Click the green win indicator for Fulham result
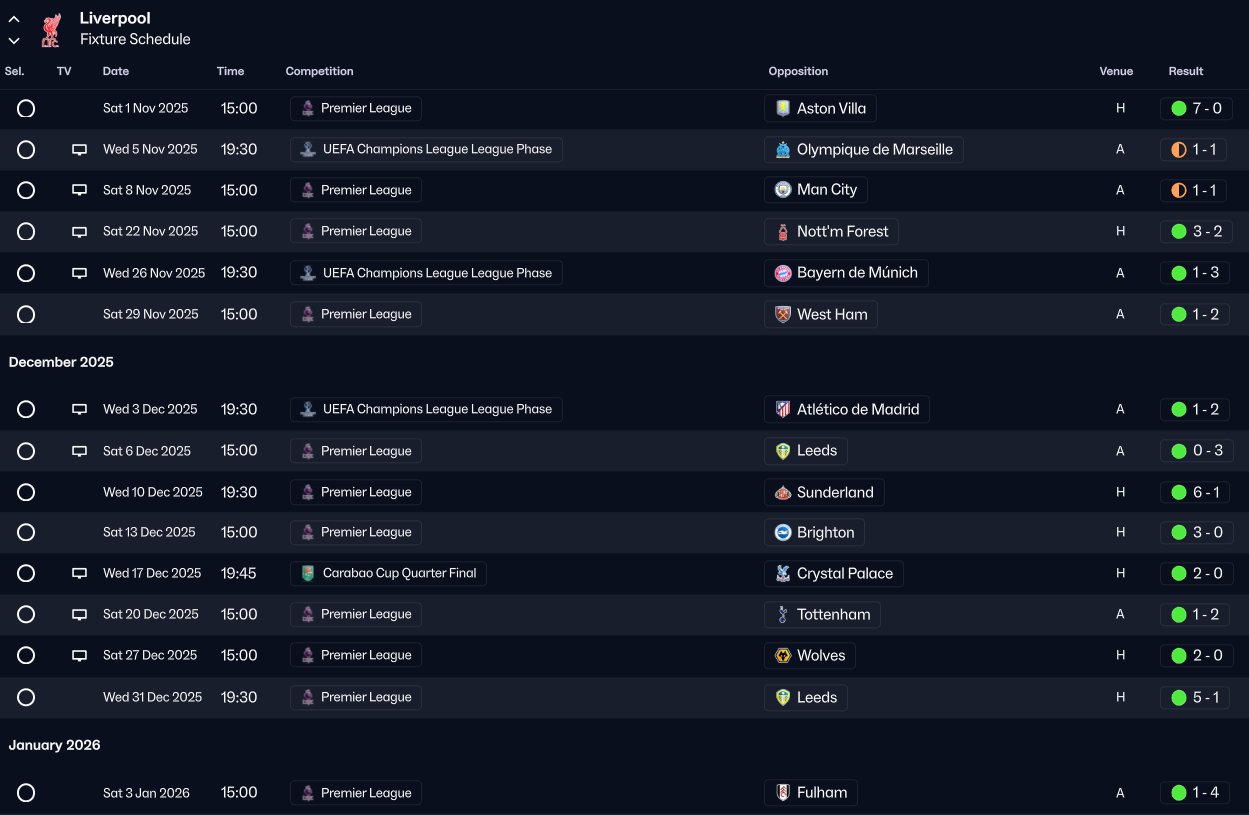The image size is (1249, 815). [x=1178, y=793]
